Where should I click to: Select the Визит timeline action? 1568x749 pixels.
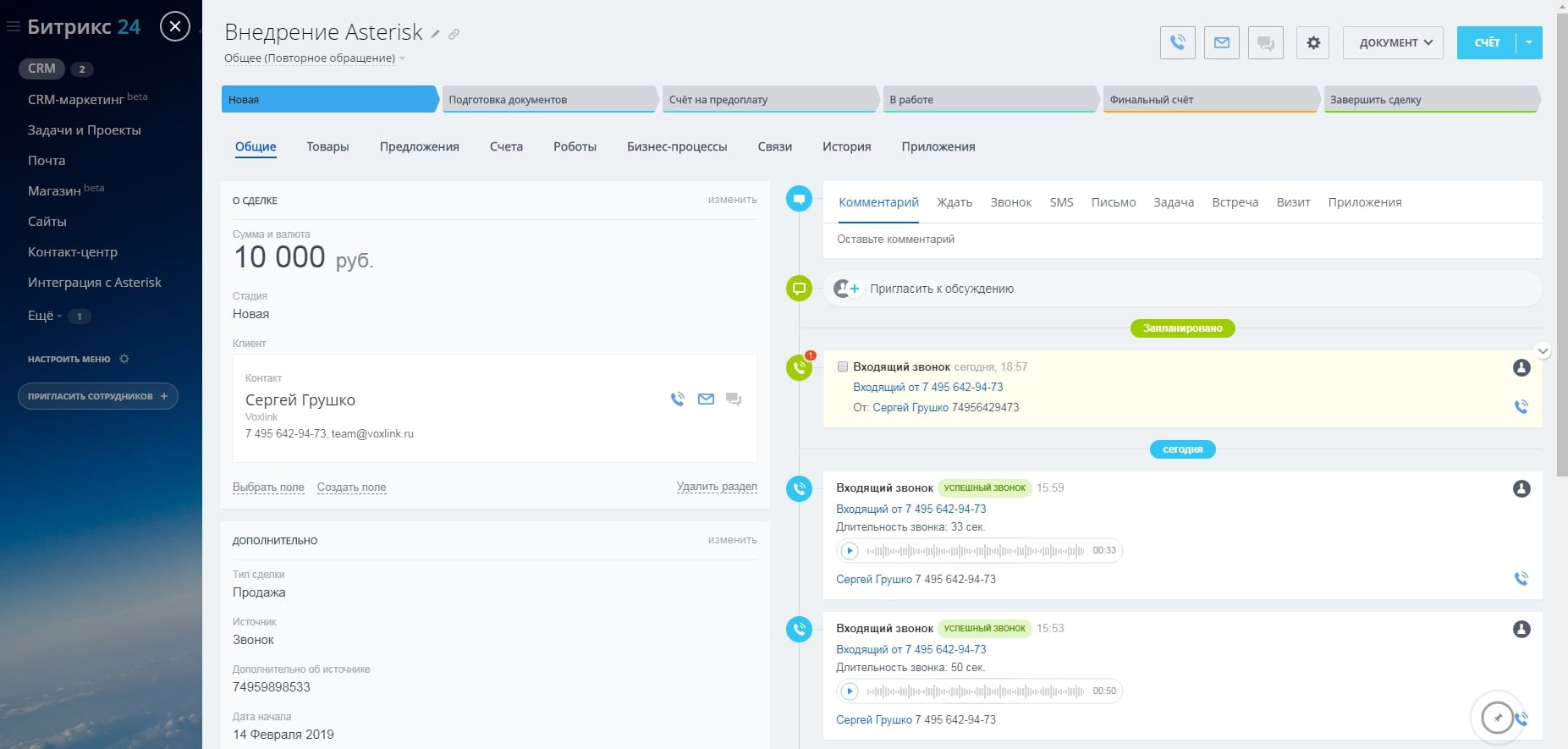[x=1293, y=202]
